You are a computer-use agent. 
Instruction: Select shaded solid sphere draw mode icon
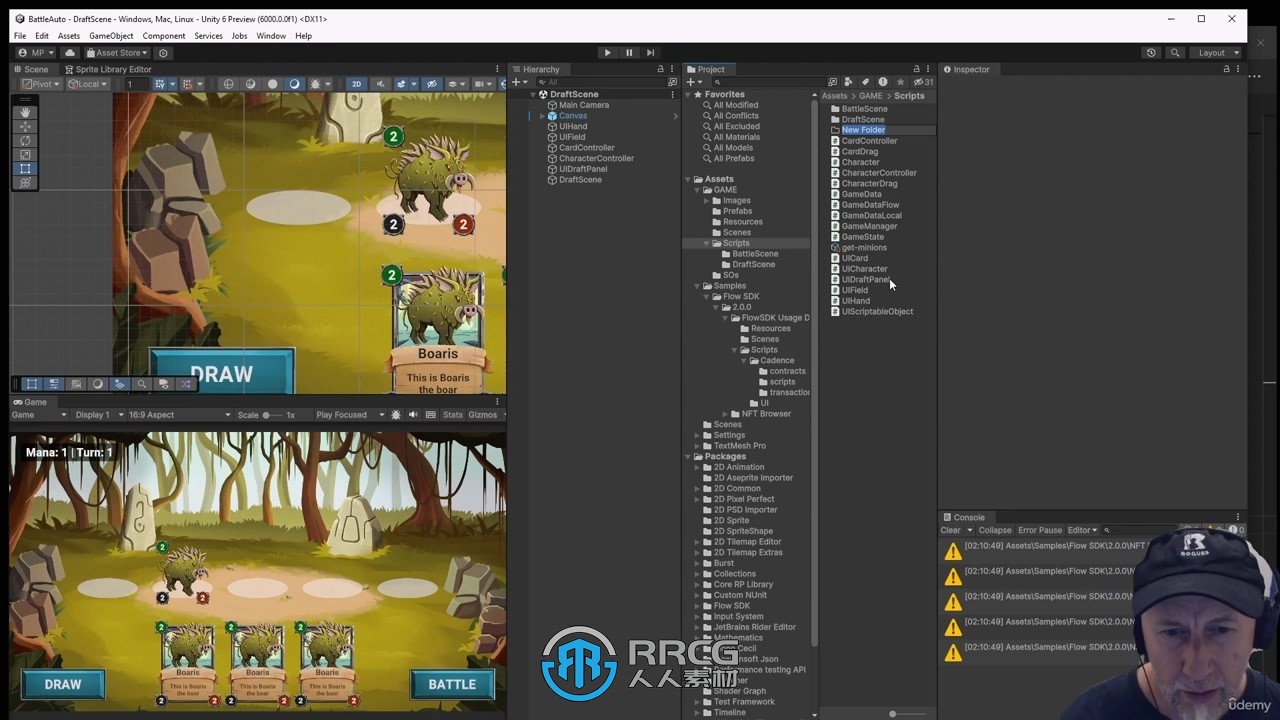(272, 84)
